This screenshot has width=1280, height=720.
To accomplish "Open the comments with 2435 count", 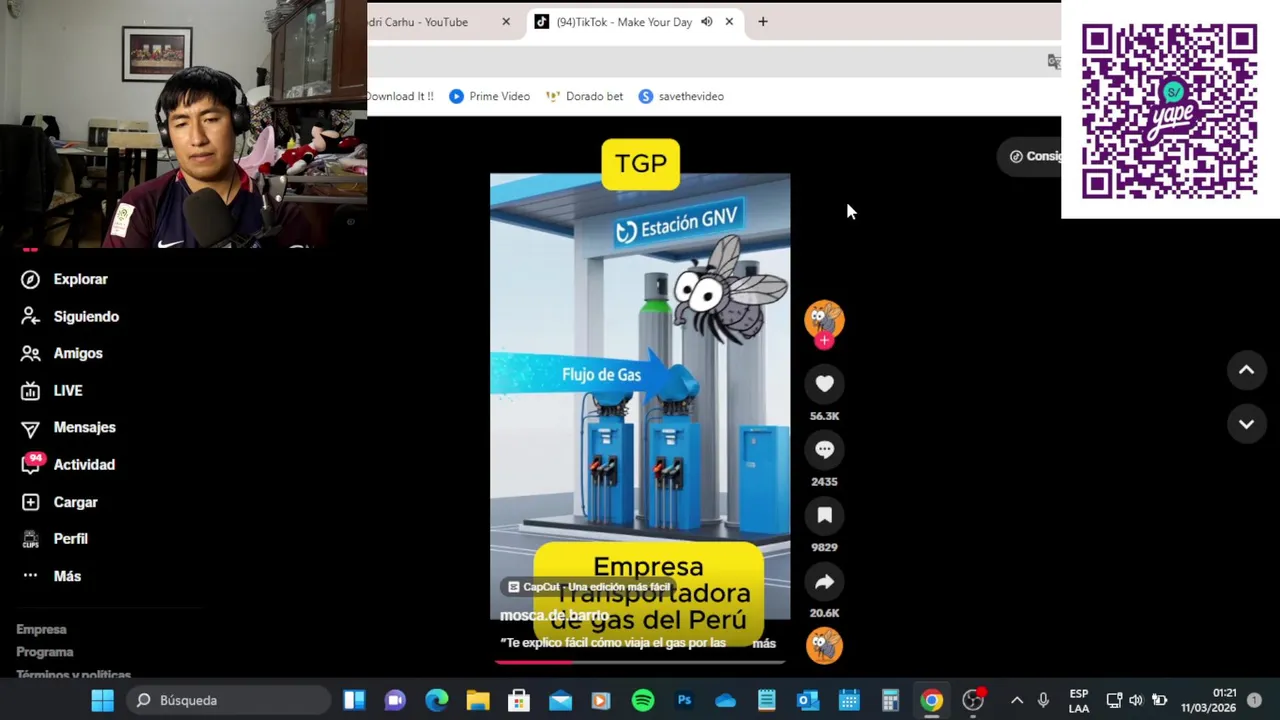I will coord(824,450).
